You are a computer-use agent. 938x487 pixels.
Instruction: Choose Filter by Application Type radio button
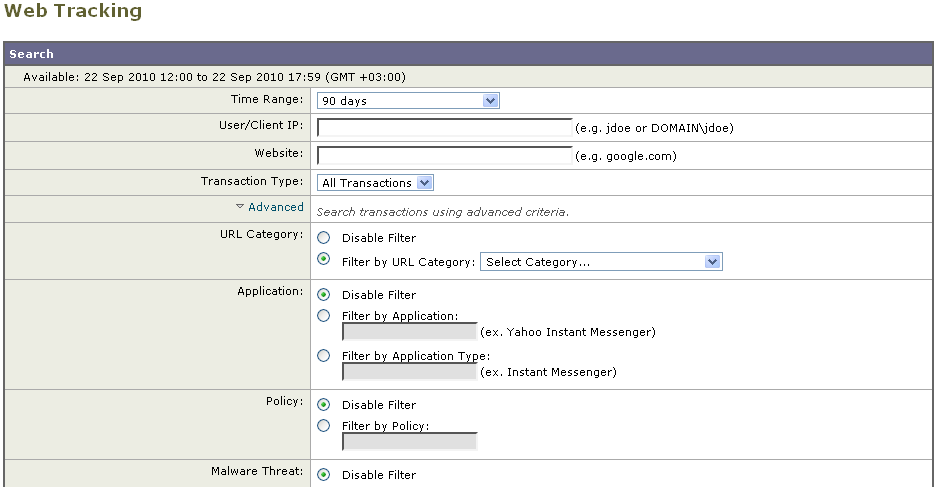pos(324,355)
